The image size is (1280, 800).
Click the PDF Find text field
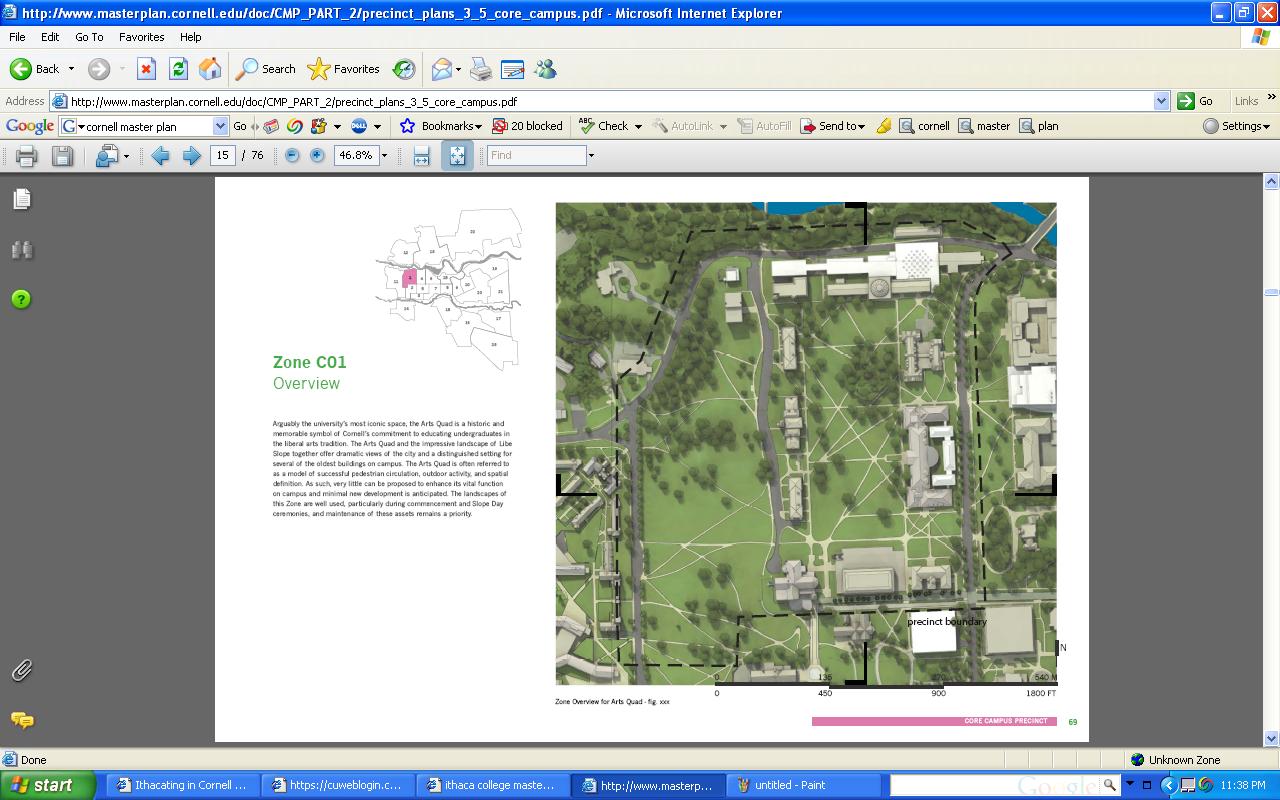click(536, 155)
